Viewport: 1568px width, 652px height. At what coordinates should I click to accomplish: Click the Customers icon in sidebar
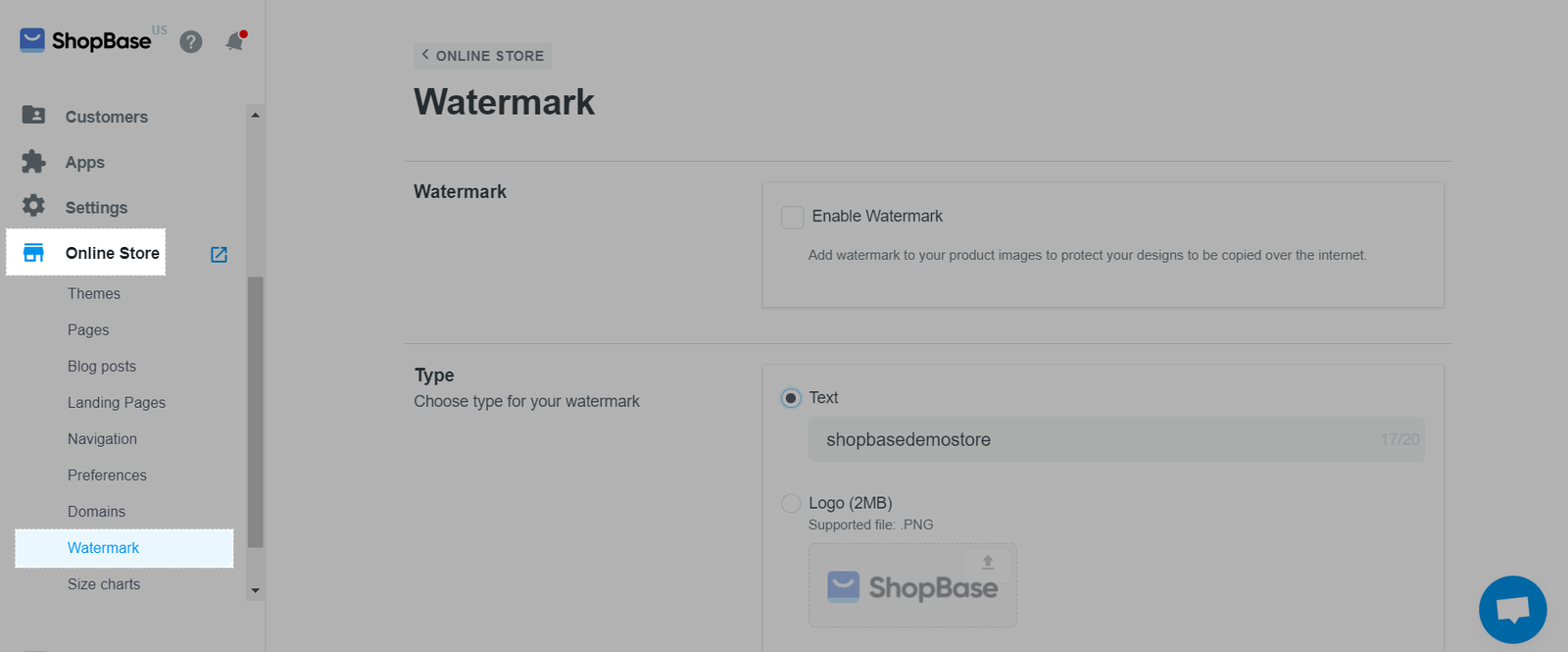(33, 115)
